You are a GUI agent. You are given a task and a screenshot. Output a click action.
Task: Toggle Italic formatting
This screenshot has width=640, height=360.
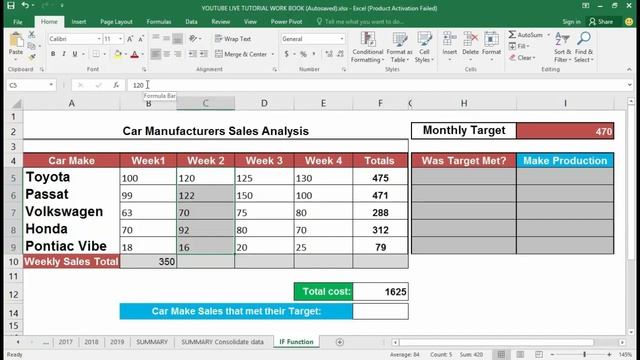click(x=64, y=54)
